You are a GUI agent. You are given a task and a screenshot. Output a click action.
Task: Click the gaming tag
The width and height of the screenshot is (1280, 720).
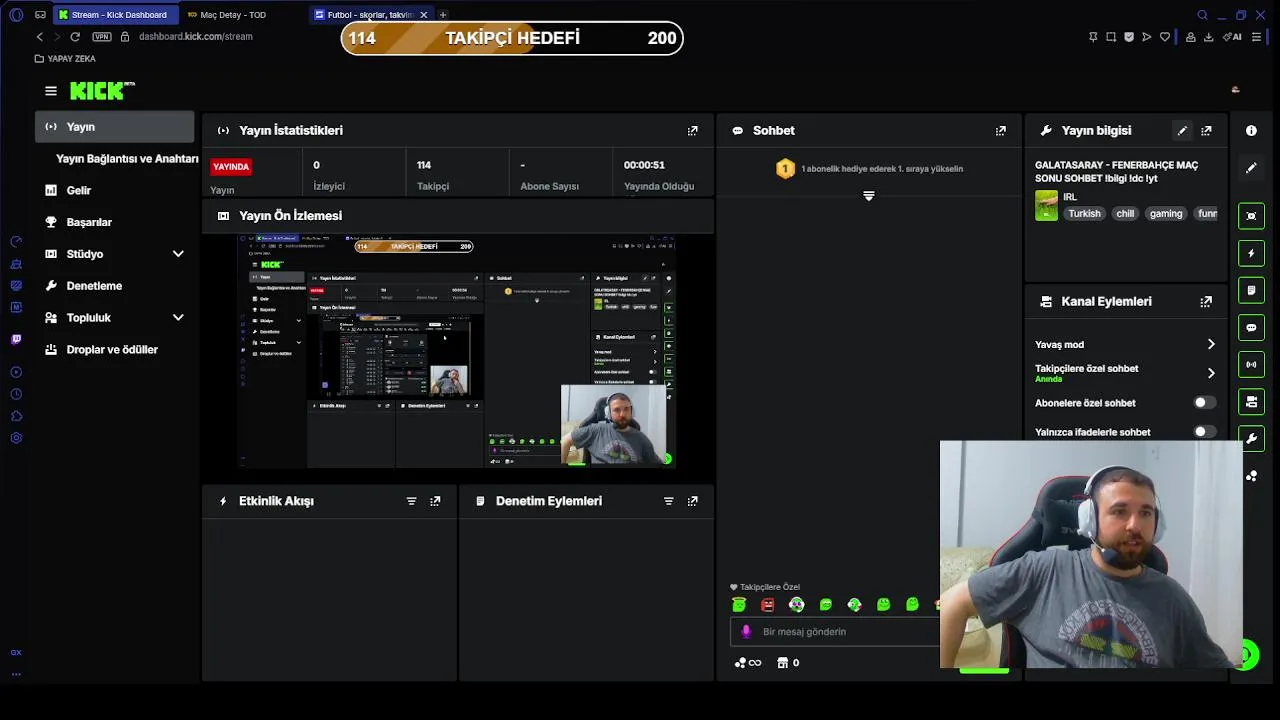tap(1166, 214)
